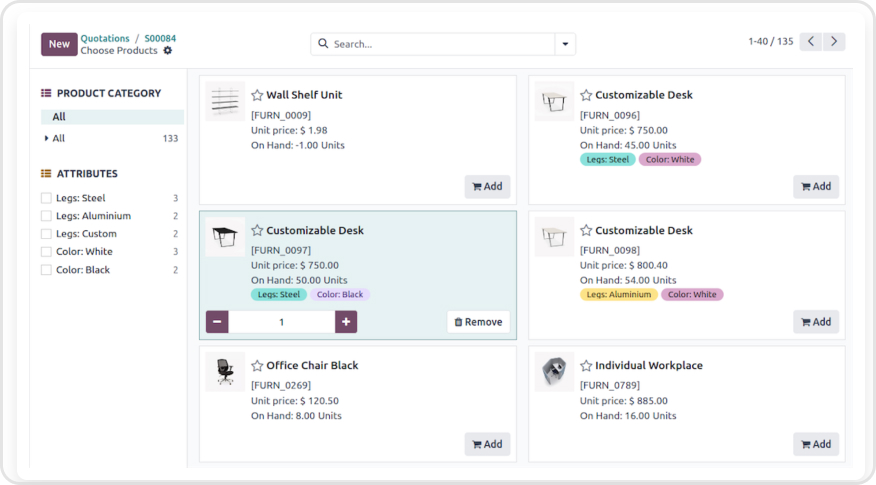This screenshot has height=485, width=876.
Task: Open the Office Chair Black image
Action: coord(225,372)
